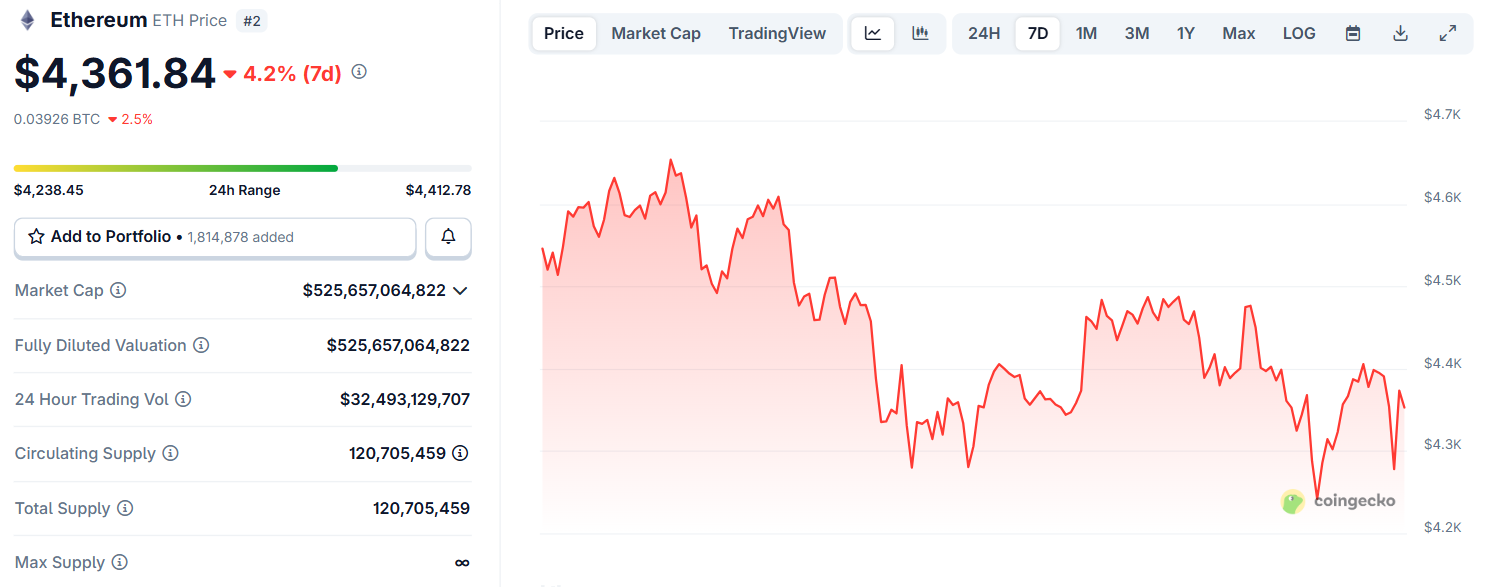This screenshot has height=587, width=1495.
Task: Switch to the candlestick chart icon
Action: click(x=920, y=32)
